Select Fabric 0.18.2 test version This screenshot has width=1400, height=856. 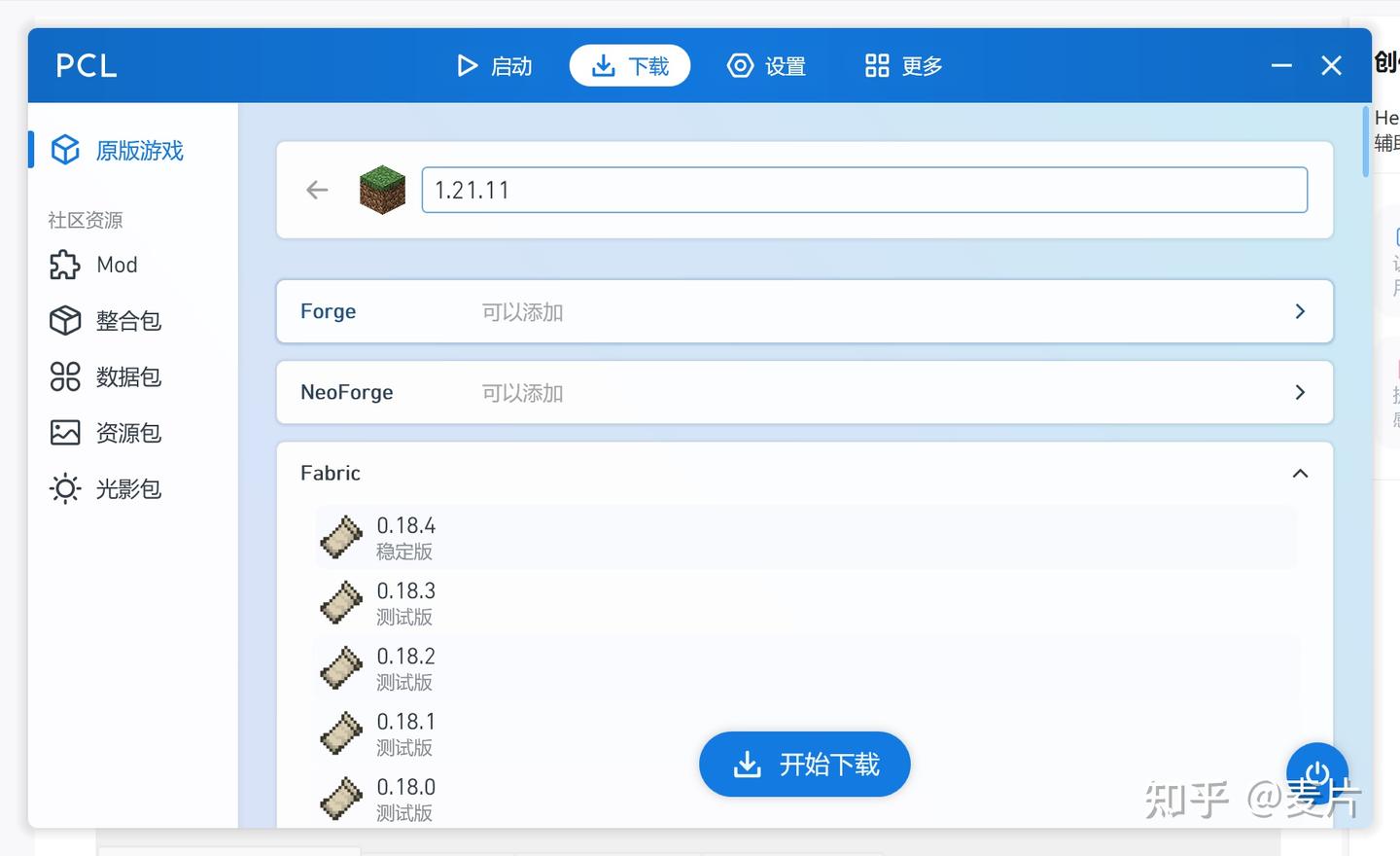(805, 667)
